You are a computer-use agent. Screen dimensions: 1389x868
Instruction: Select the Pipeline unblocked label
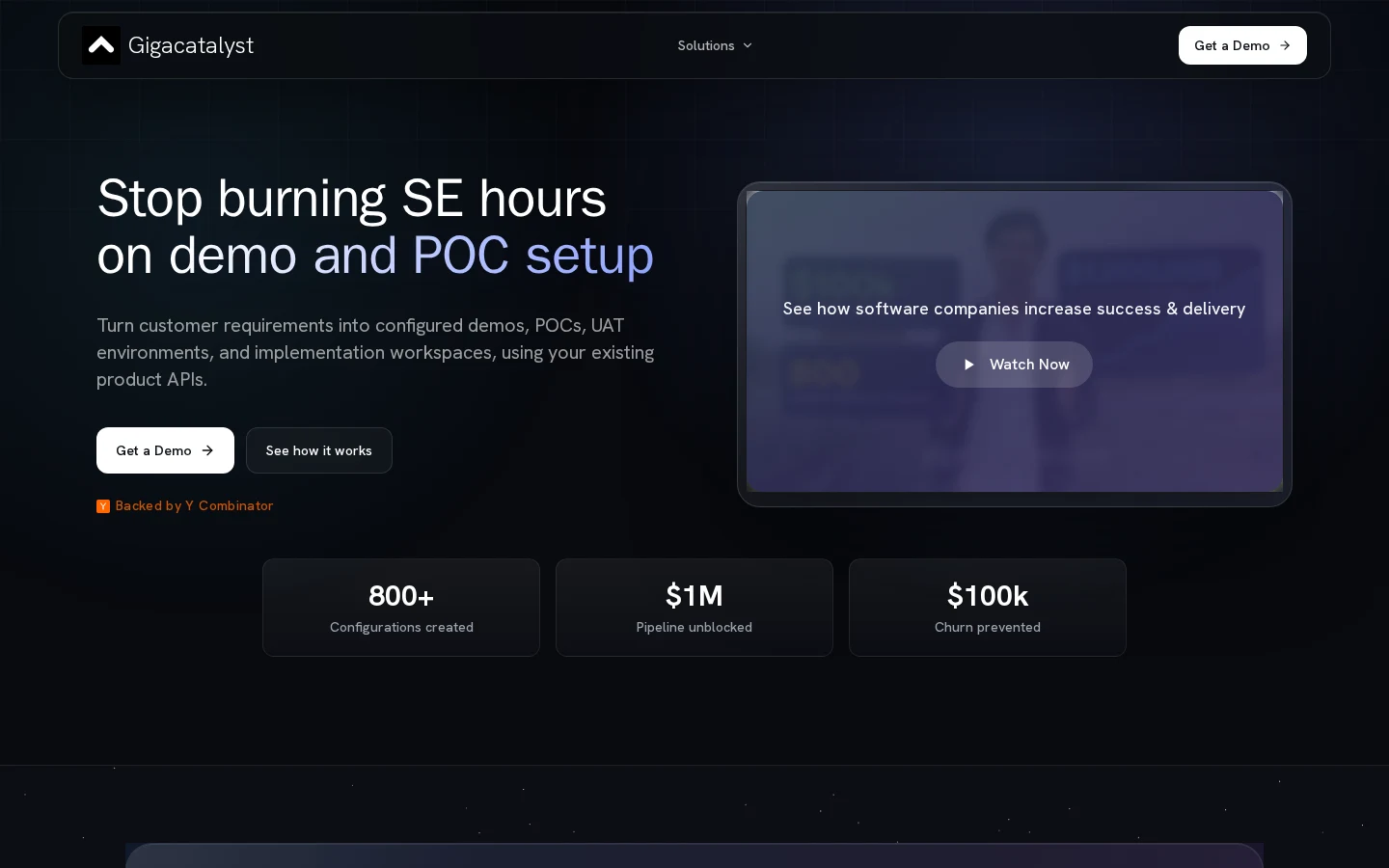point(694,627)
